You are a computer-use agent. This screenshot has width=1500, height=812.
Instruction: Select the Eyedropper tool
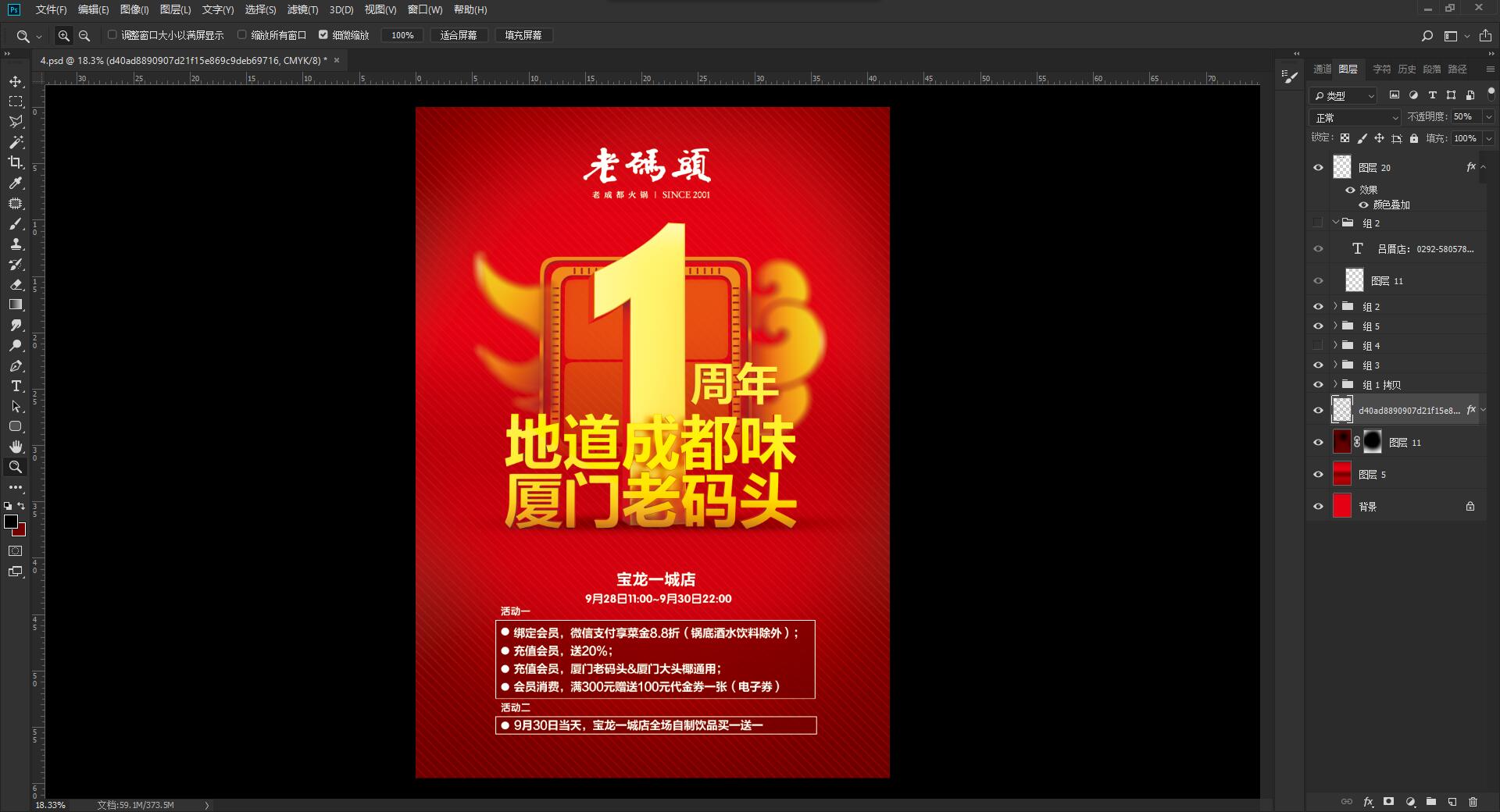tap(16, 183)
